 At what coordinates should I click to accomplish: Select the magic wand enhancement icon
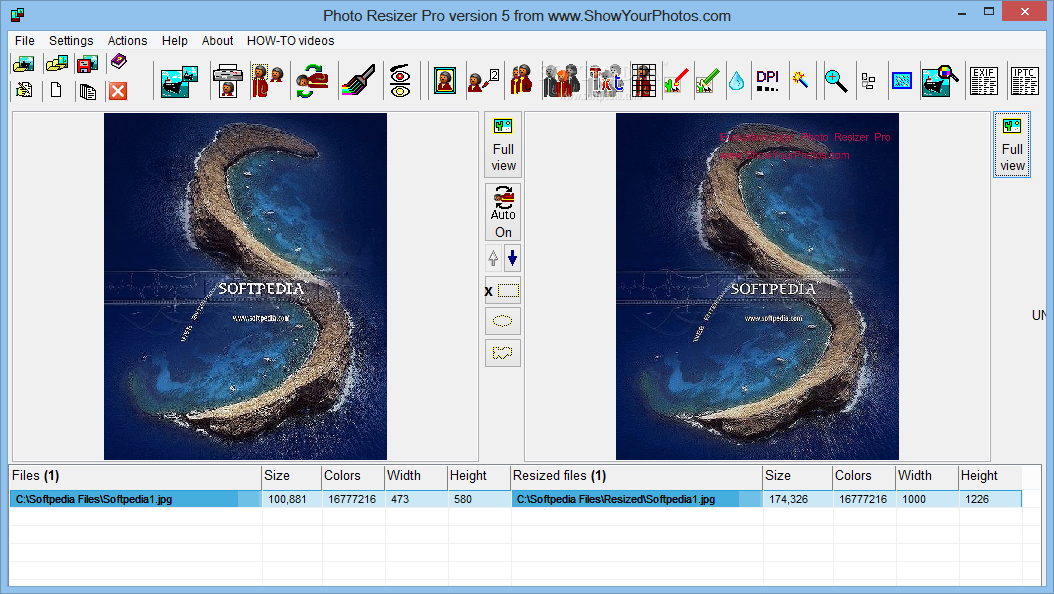pos(802,80)
